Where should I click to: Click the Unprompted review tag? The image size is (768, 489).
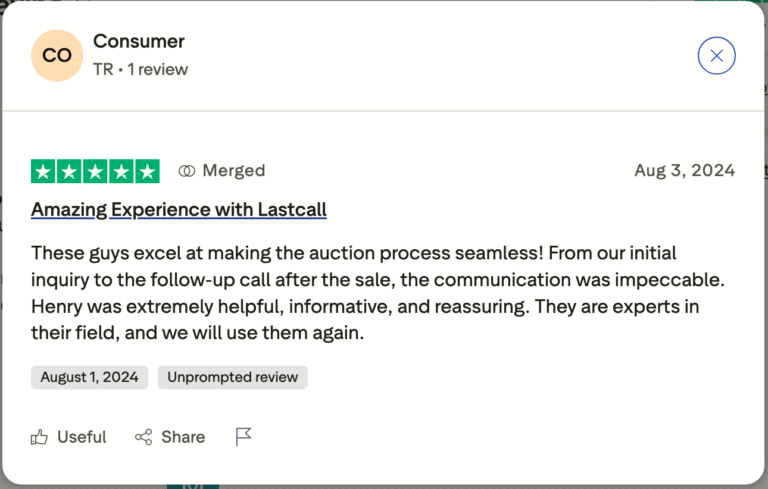click(232, 377)
